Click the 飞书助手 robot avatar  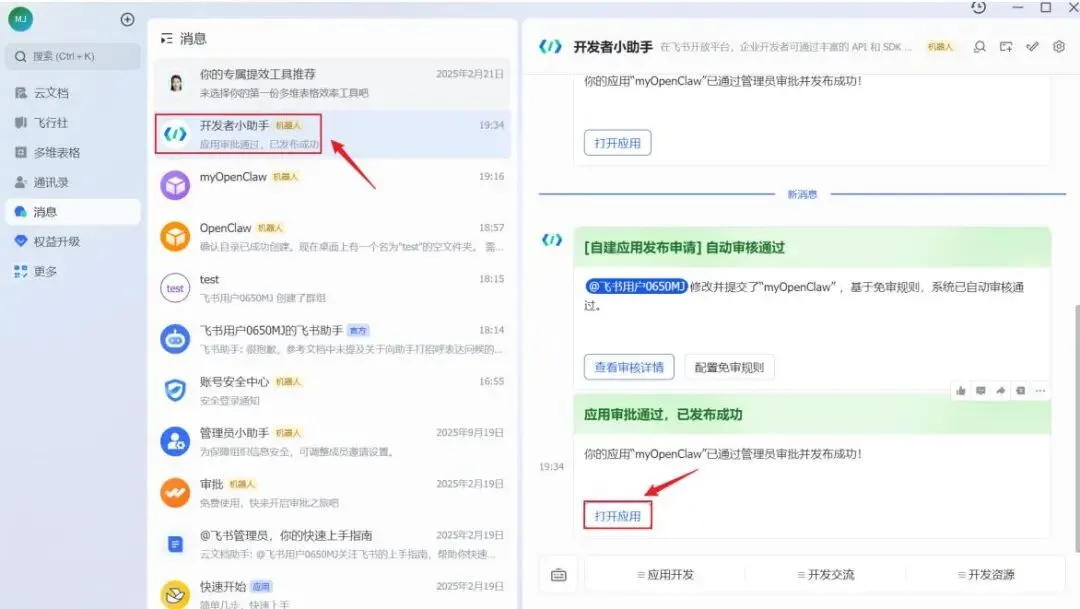pyautogui.click(x=175, y=339)
